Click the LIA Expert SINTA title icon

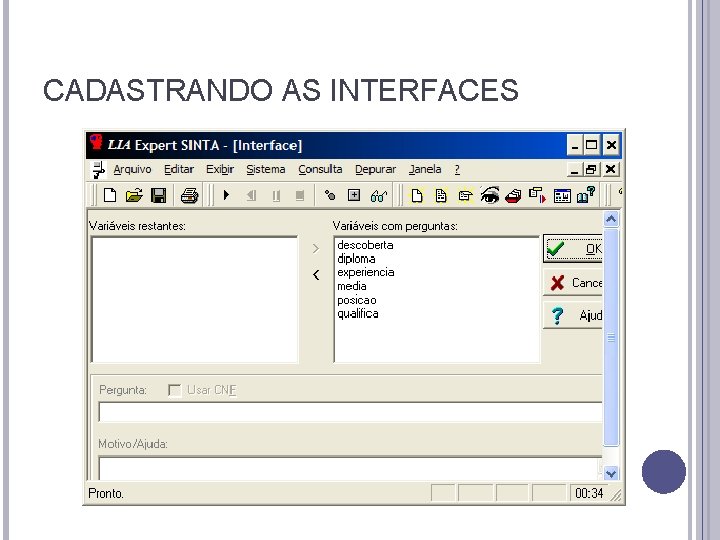tap(96, 142)
